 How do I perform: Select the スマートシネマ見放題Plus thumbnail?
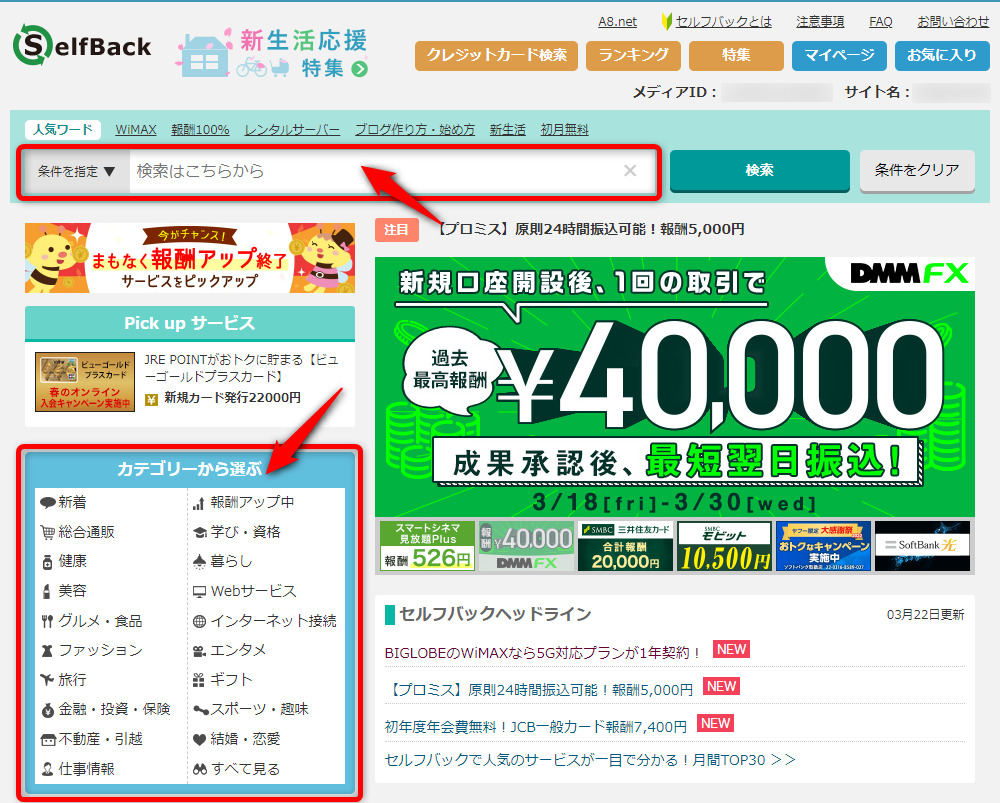[x=427, y=546]
